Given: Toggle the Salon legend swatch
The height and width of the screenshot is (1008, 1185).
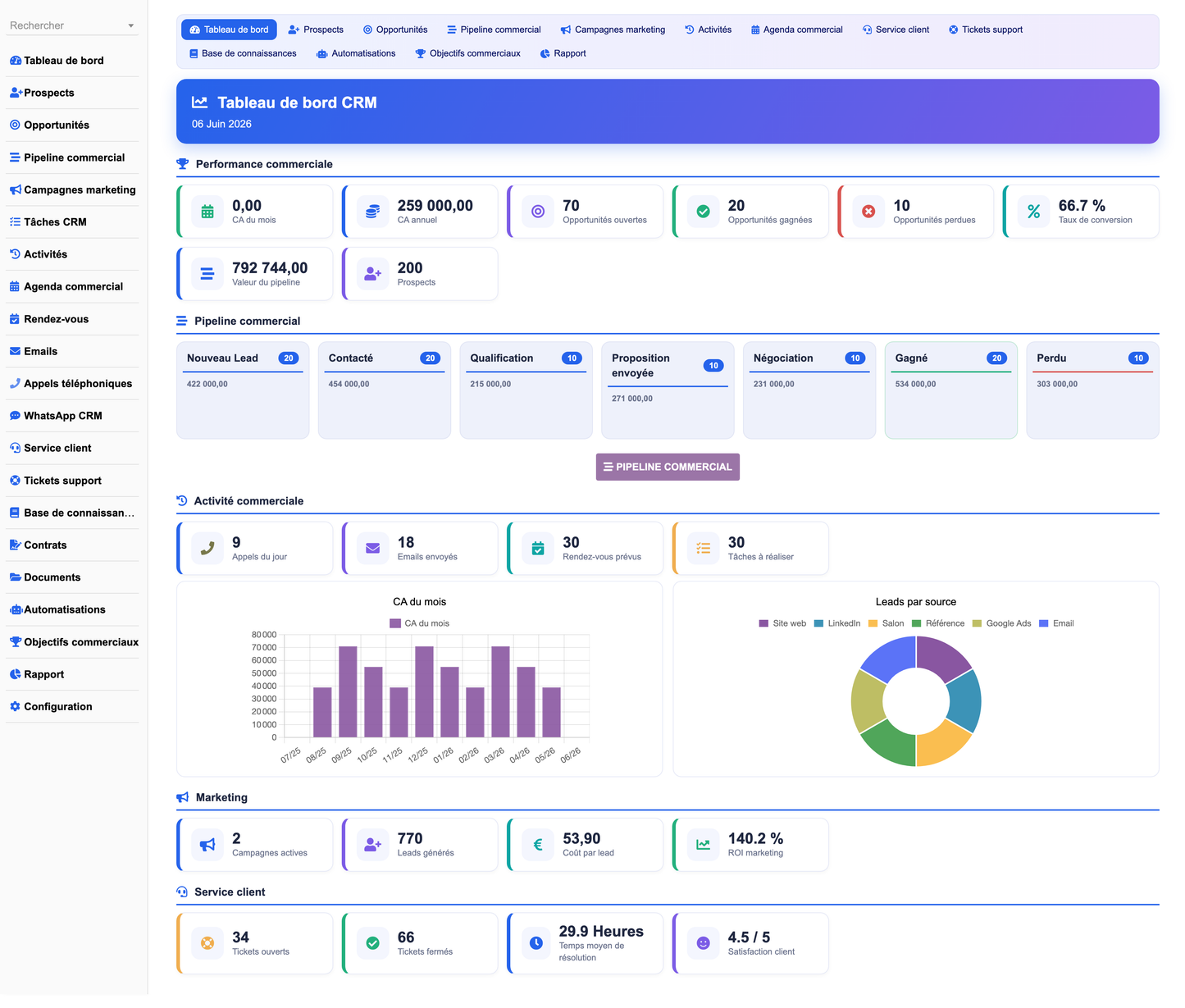Looking at the screenshot, I should pyautogui.click(x=873, y=623).
